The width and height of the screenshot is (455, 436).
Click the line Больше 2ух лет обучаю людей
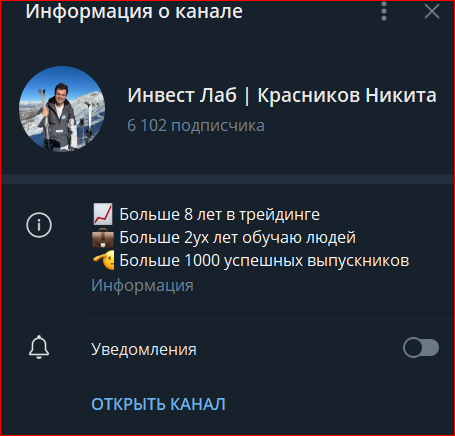[x=237, y=238]
